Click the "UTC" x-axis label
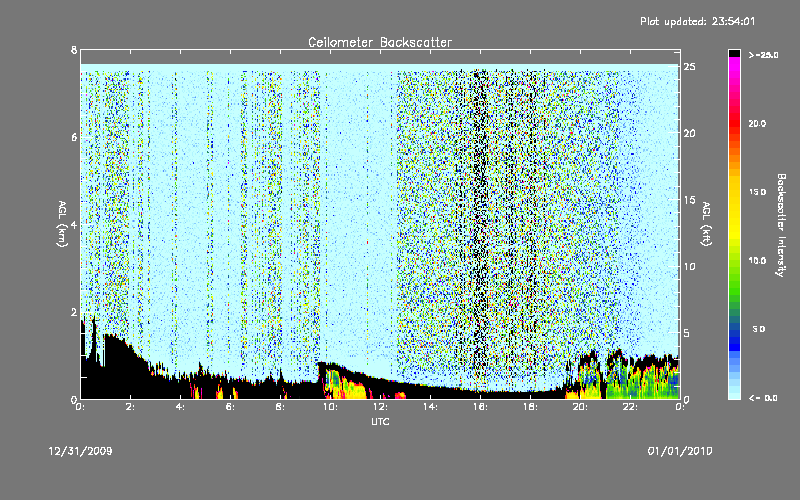Image resolution: width=800 pixels, height=500 pixels. (380, 421)
